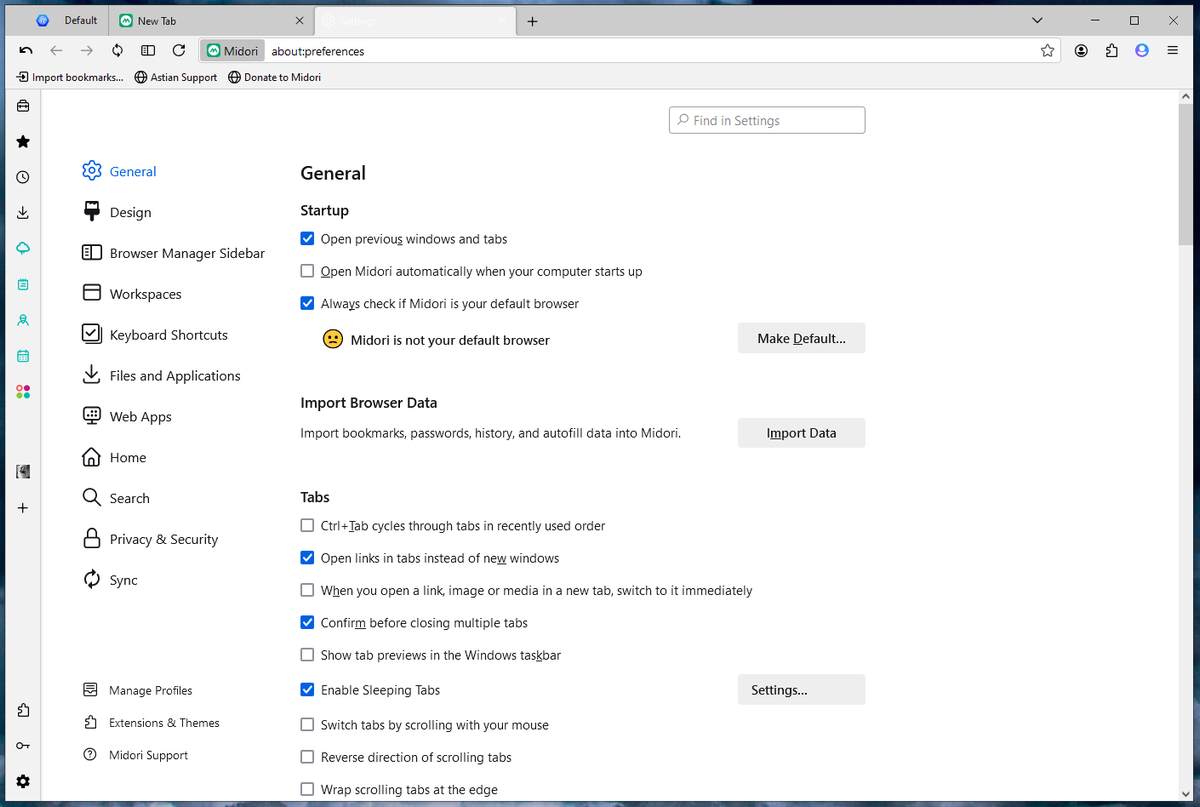The height and width of the screenshot is (807, 1200).
Task: Enable Open Midori automatically at computer startup
Action: pos(307,271)
